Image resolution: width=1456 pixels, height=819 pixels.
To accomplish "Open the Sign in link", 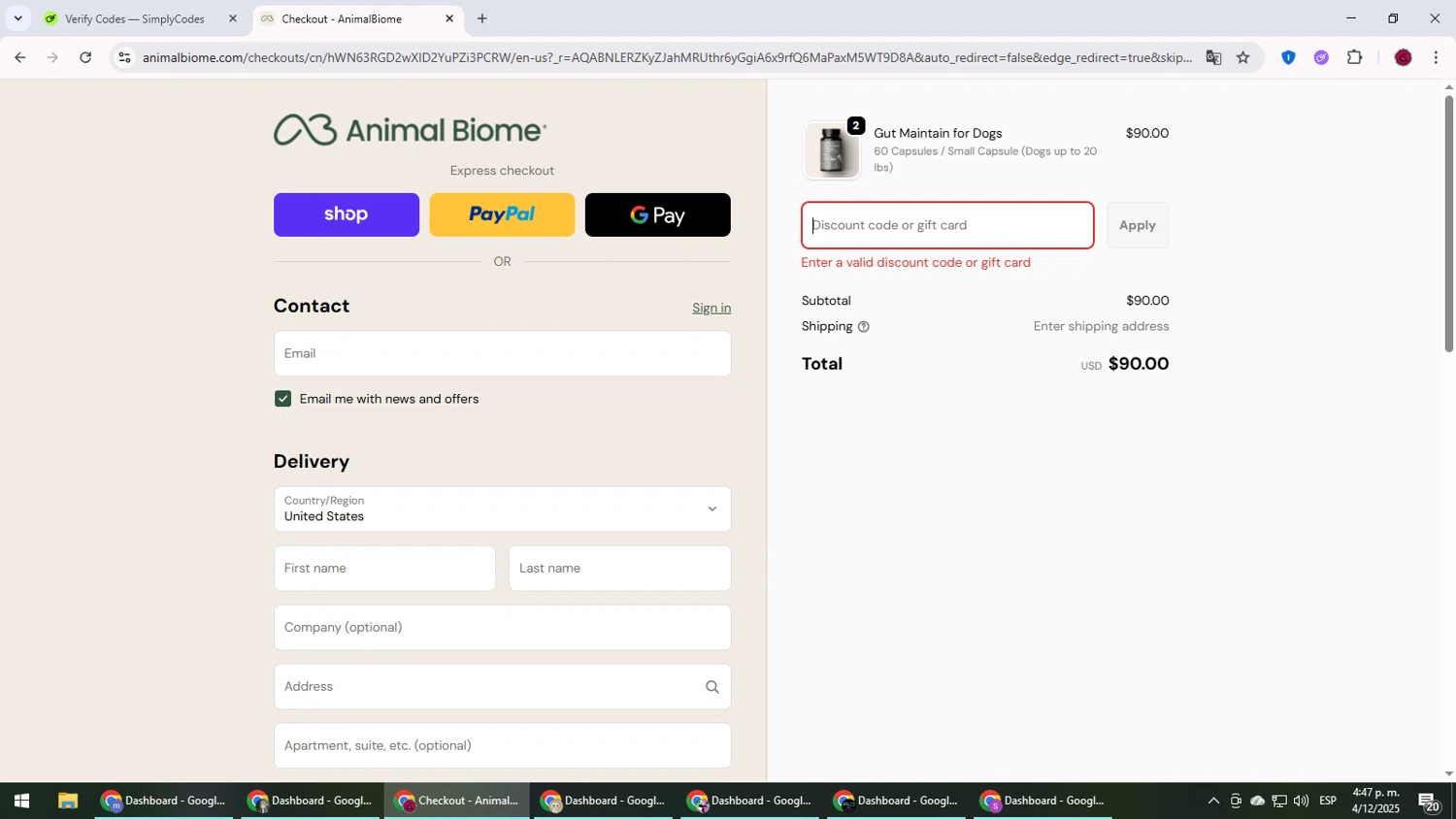I will [711, 308].
